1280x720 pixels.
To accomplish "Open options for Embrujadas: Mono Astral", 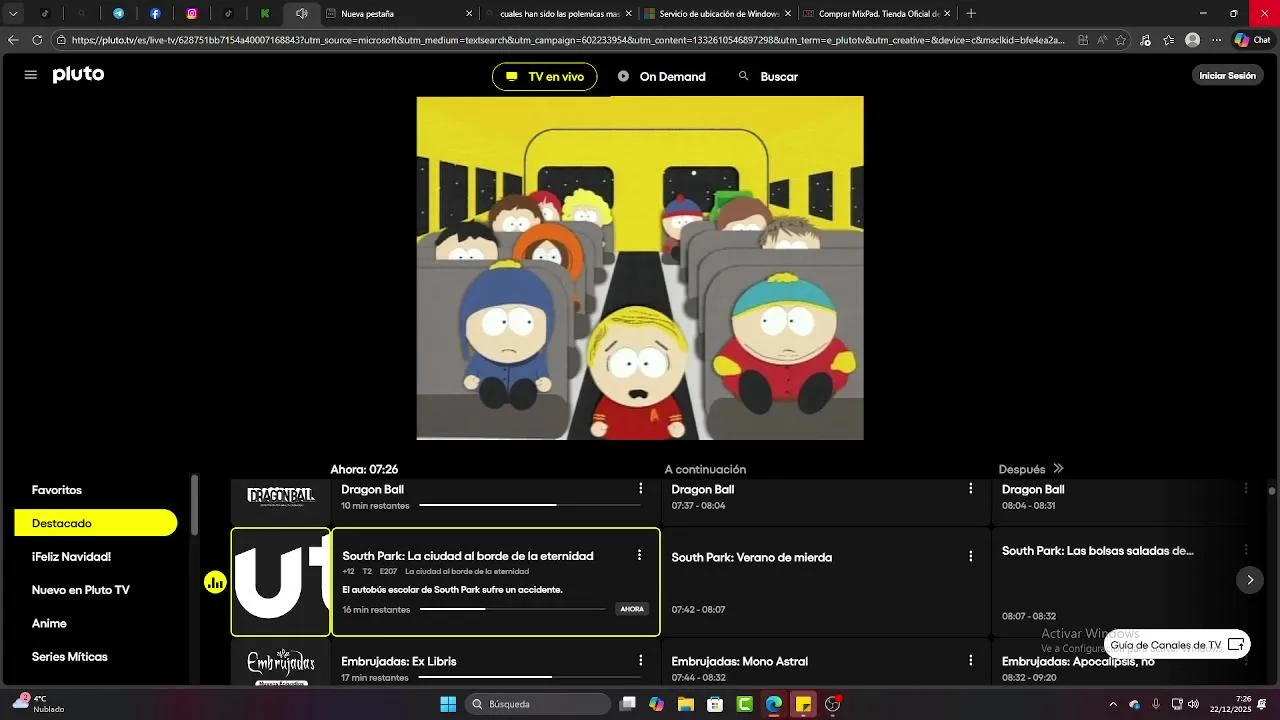I will coord(970,661).
